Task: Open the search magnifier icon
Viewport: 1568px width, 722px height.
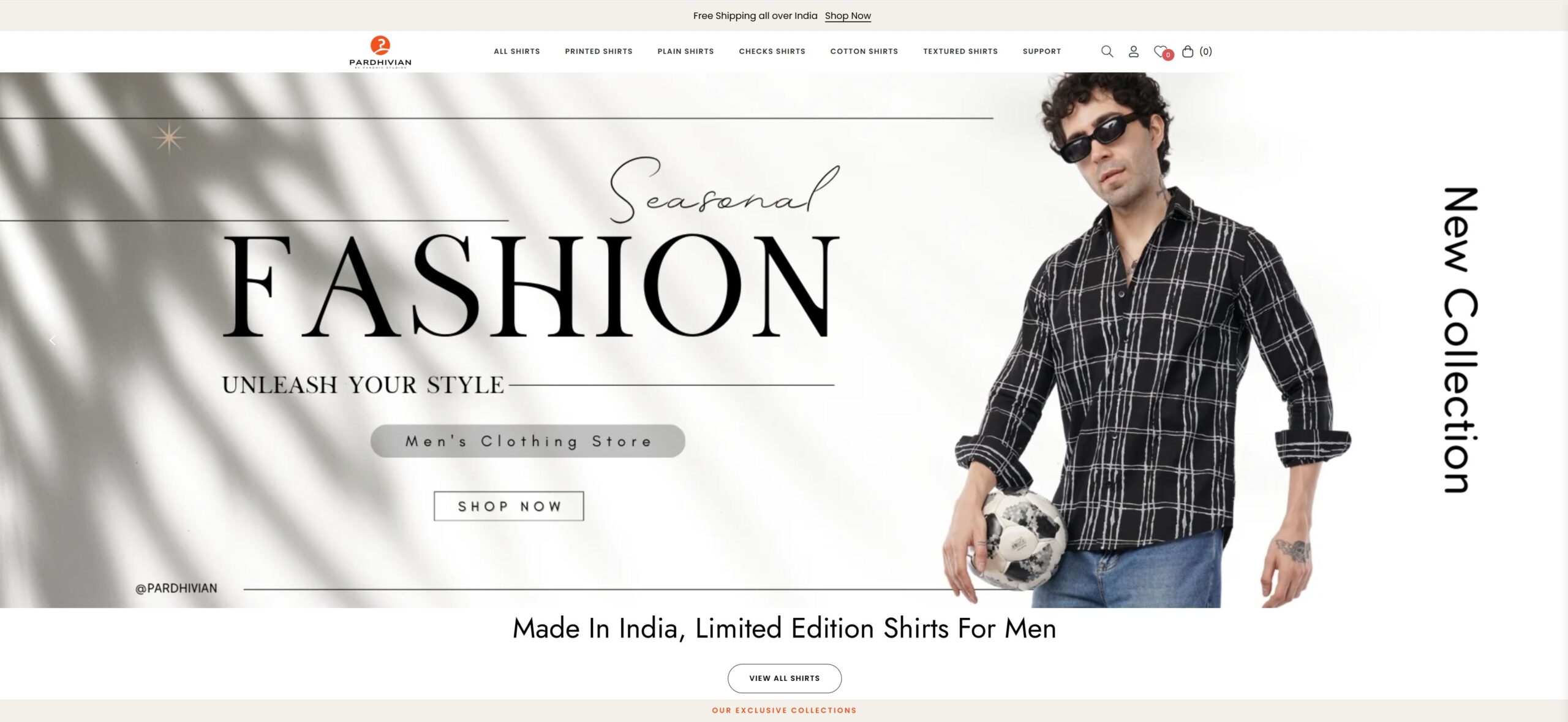Action: coord(1107,51)
